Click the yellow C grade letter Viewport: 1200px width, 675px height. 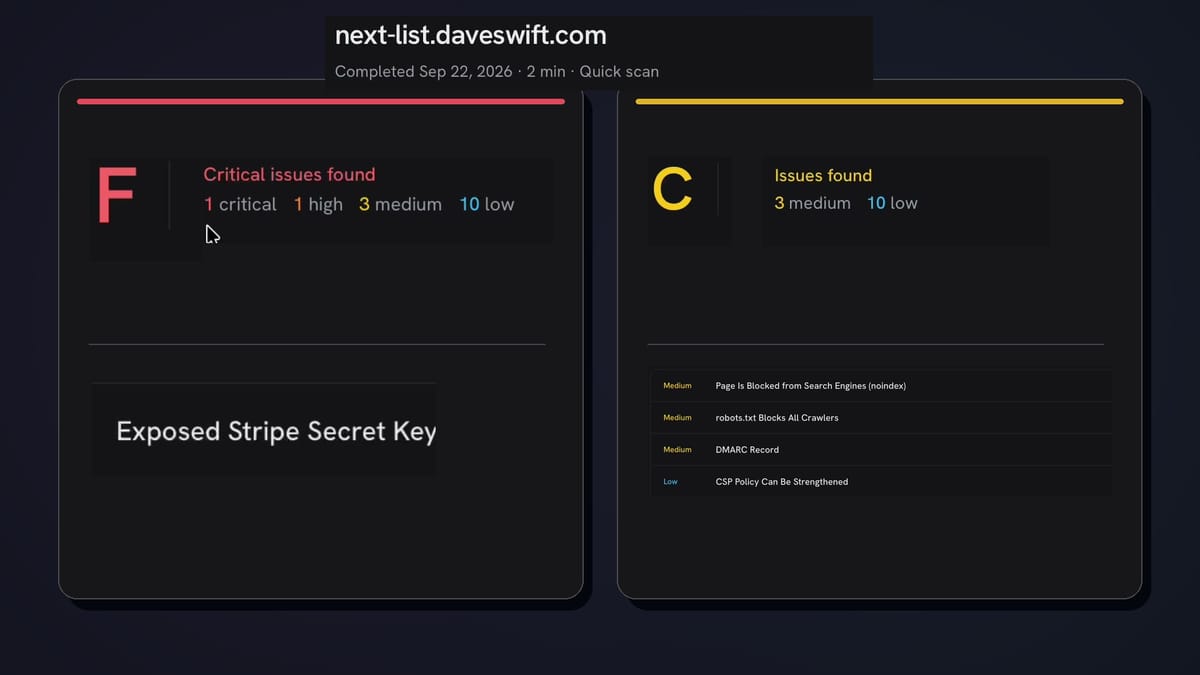(672, 190)
